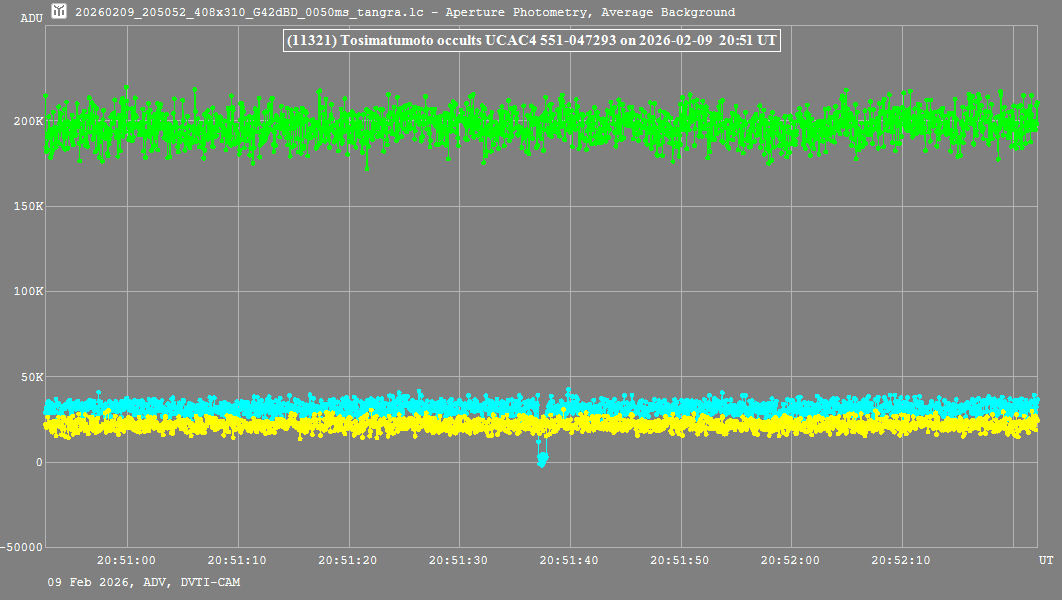
Task: Pick the 50K vertical axis label
Action: 30,378
